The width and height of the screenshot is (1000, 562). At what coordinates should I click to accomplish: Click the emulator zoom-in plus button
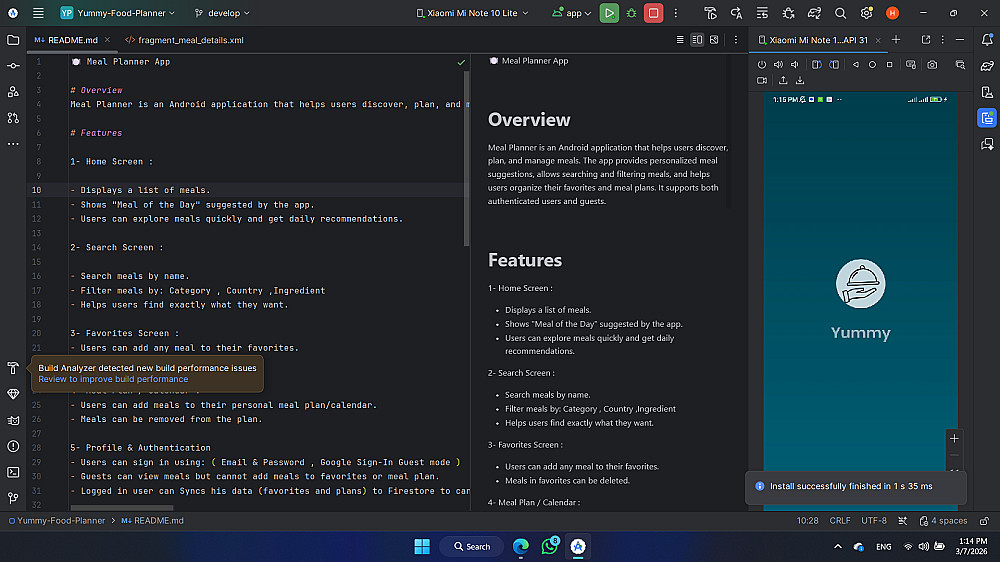(x=954, y=438)
